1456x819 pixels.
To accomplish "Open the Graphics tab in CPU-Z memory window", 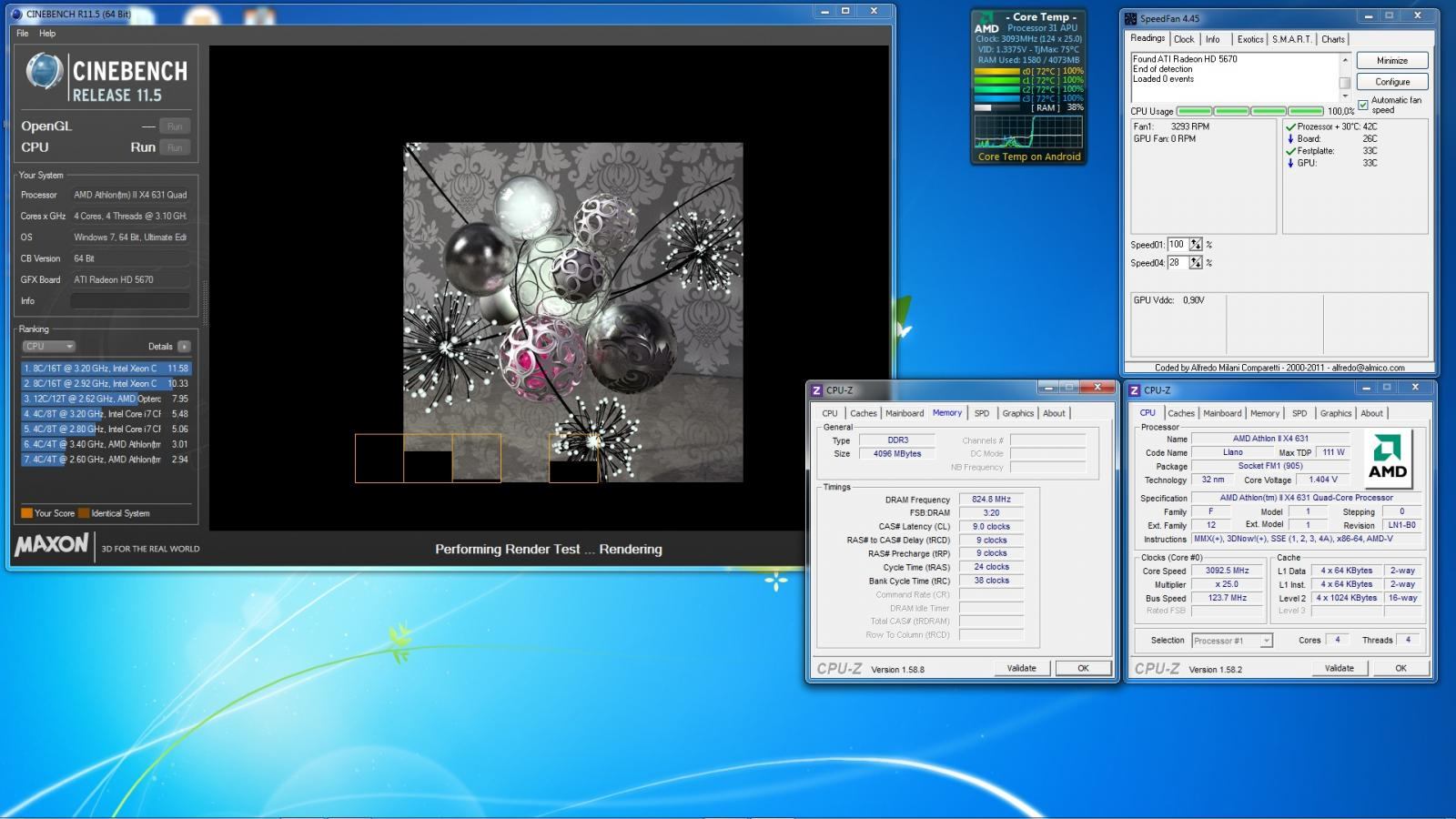I will (x=1018, y=413).
